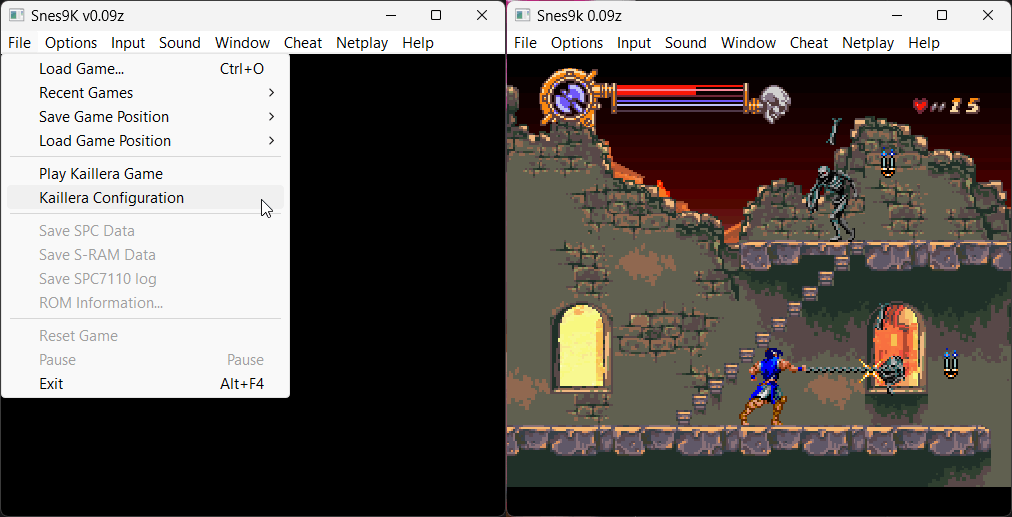Maximize the right Snes9k 0.09z window
Screen dimensions: 1012x517
[942, 15]
